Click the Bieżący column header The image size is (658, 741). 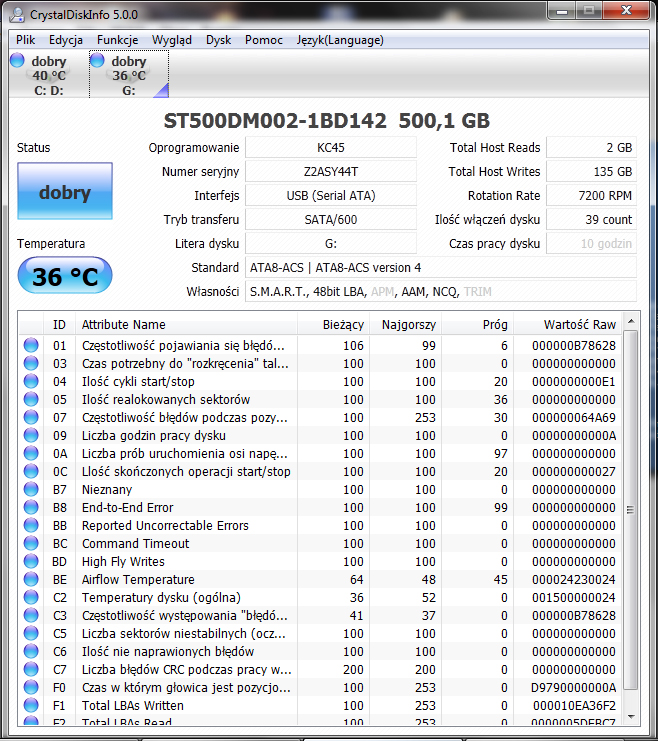(x=333, y=325)
